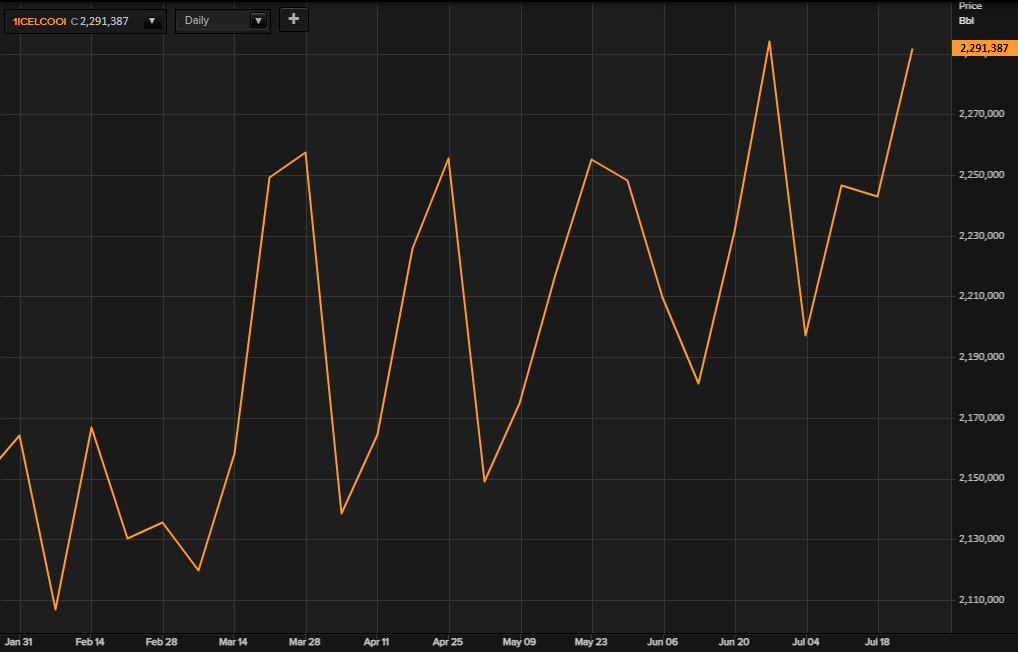Image resolution: width=1018 pixels, height=652 pixels.
Task: Click the Jul 18 date label
Action: pos(877,641)
